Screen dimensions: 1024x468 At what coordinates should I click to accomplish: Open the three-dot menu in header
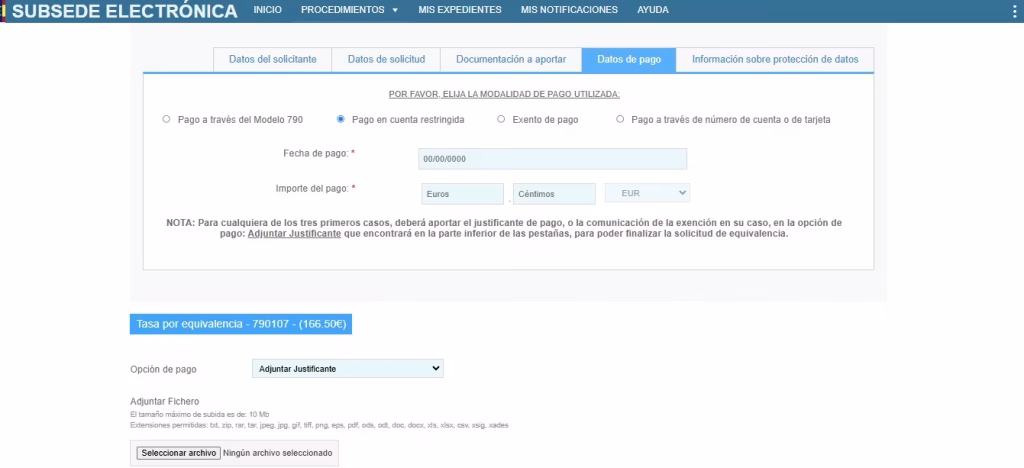[x=1014, y=10]
